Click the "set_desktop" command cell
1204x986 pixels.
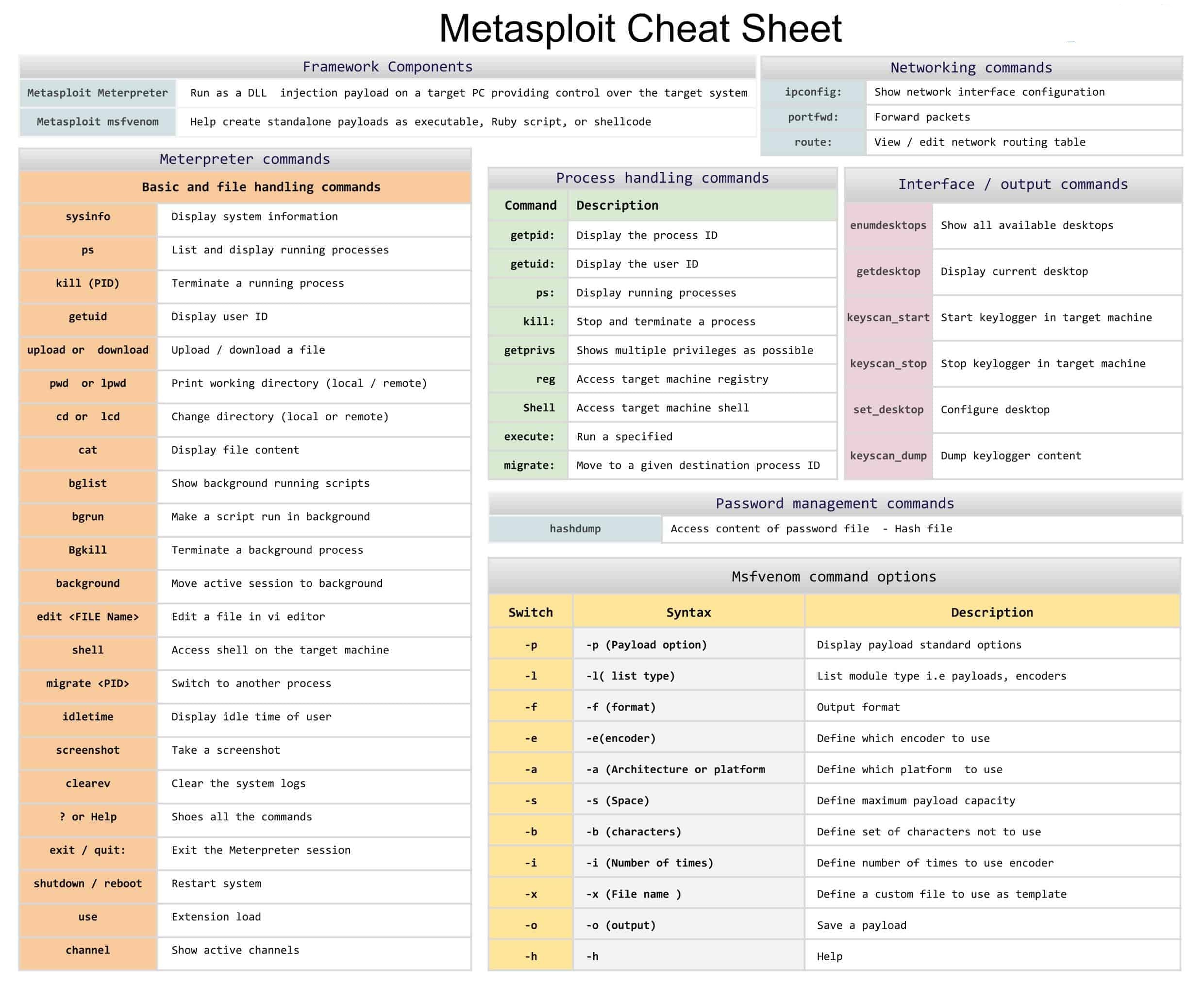[x=888, y=409]
